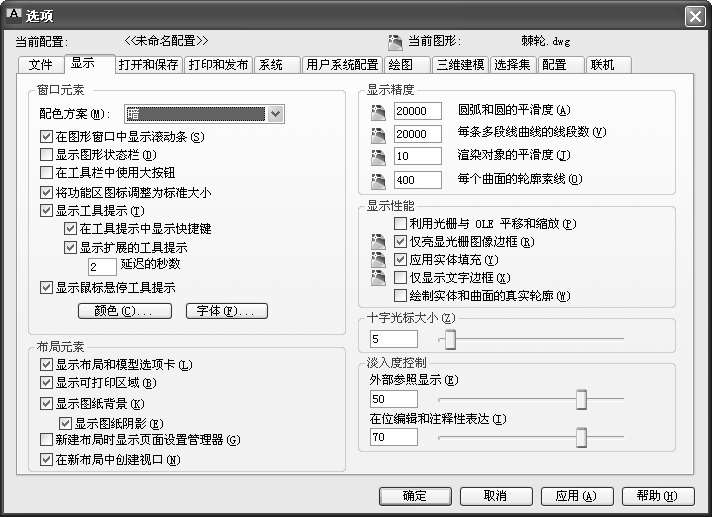Click the drawing icon next to 每个曲面的轮廓素线
712x517 pixels.
pyautogui.click(x=378, y=180)
